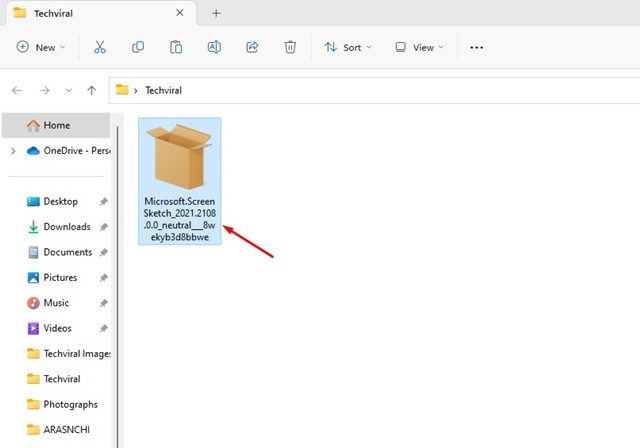
Task: Close the Techviral tab
Action: click(x=180, y=13)
